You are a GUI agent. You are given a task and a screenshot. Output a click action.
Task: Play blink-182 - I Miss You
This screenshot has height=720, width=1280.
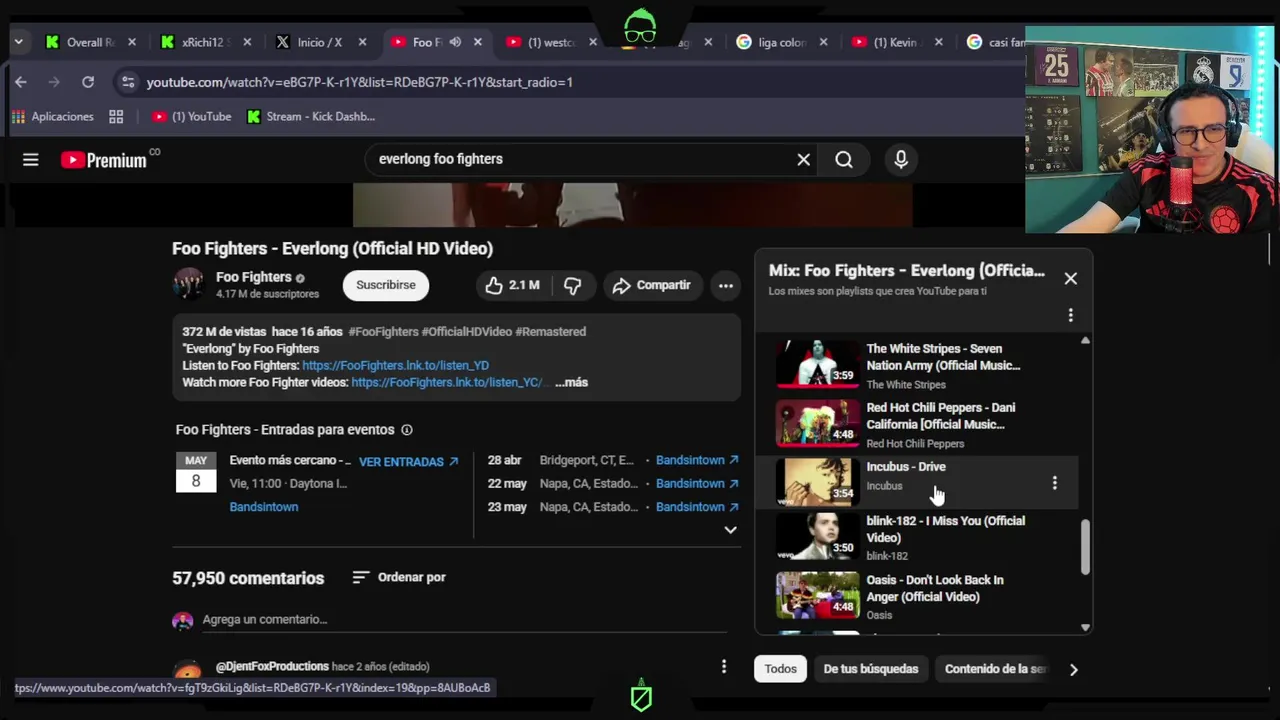coord(928,537)
